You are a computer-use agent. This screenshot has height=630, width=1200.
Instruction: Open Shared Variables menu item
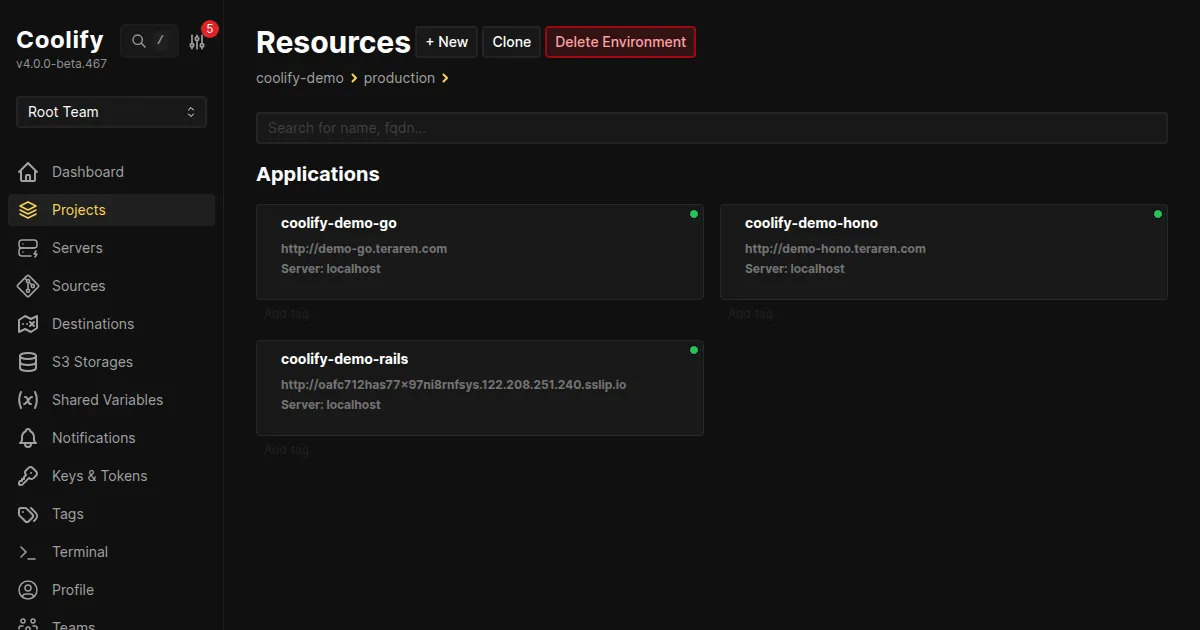[x=107, y=400]
